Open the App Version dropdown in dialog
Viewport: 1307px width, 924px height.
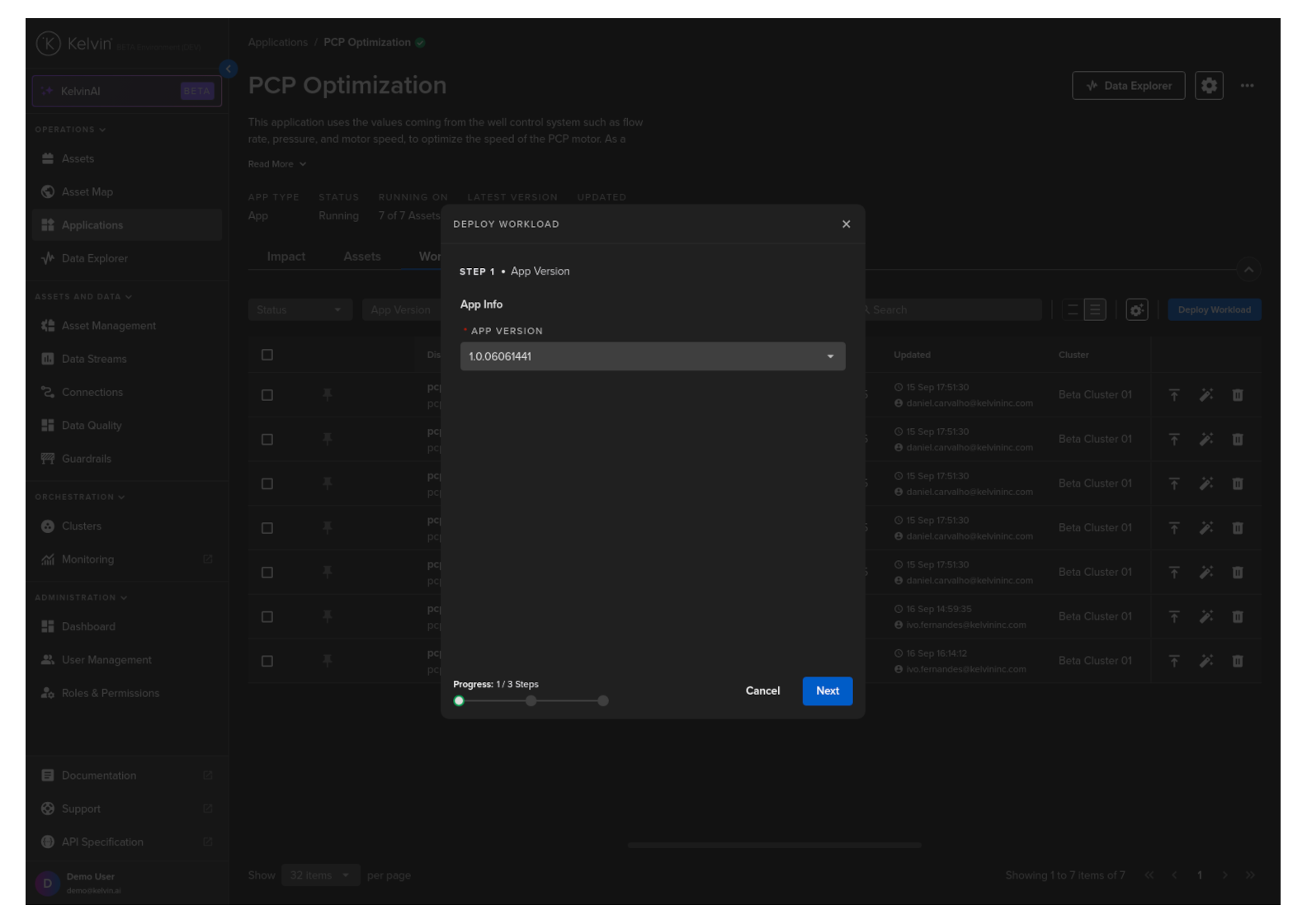[x=652, y=356]
